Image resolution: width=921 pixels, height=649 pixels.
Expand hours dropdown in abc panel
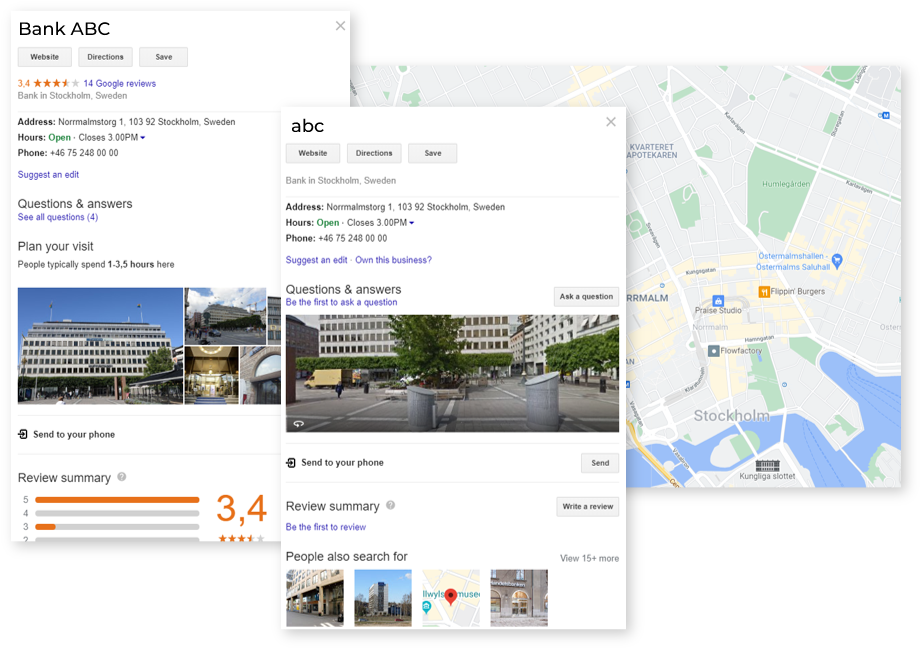point(411,223)
